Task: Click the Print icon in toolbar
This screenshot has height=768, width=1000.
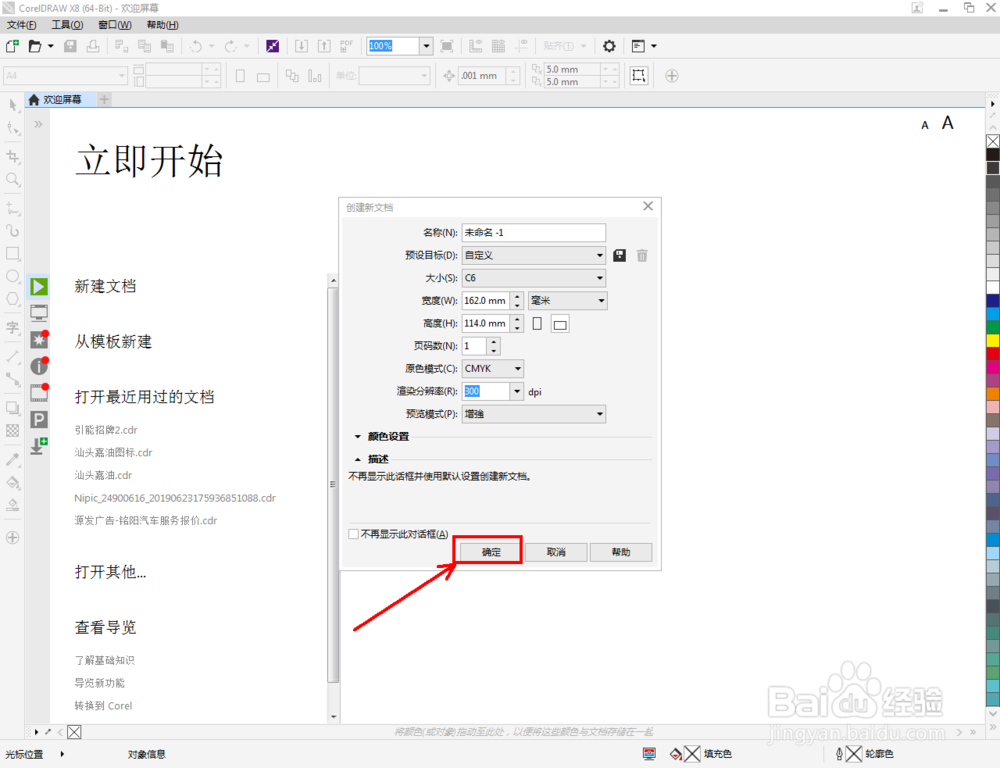Action: (93, 46)
